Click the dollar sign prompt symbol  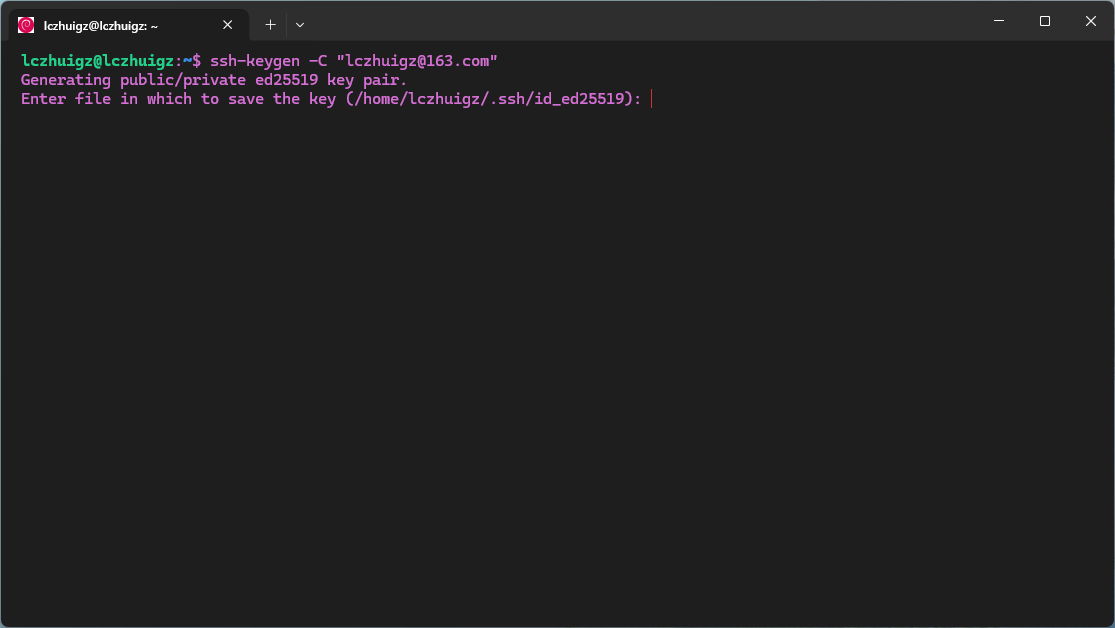(x=197, y=61)
